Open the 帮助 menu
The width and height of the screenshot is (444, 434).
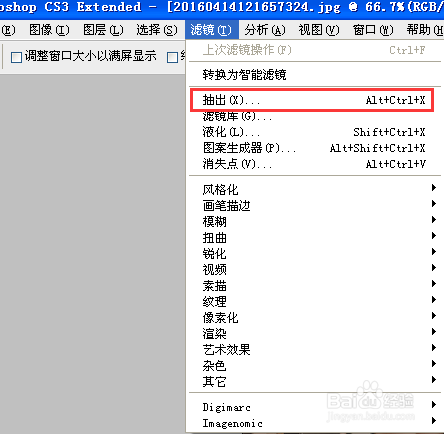pyautogui.click(x=425, y=30)
